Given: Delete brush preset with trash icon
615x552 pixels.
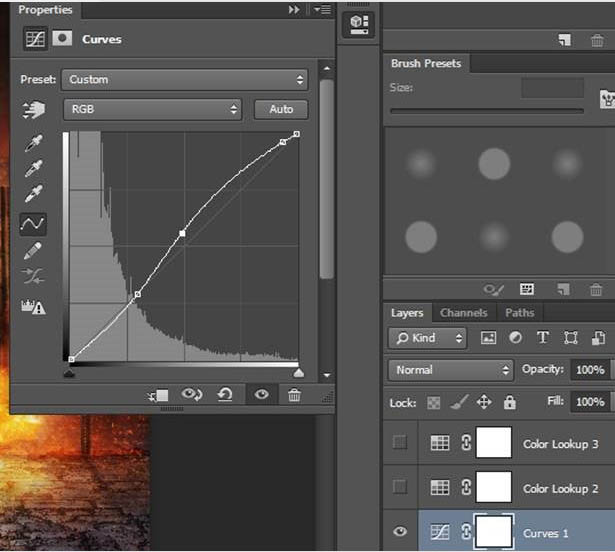Looking at the screenshot, I should pyautogui.click(x=596, y=290).
